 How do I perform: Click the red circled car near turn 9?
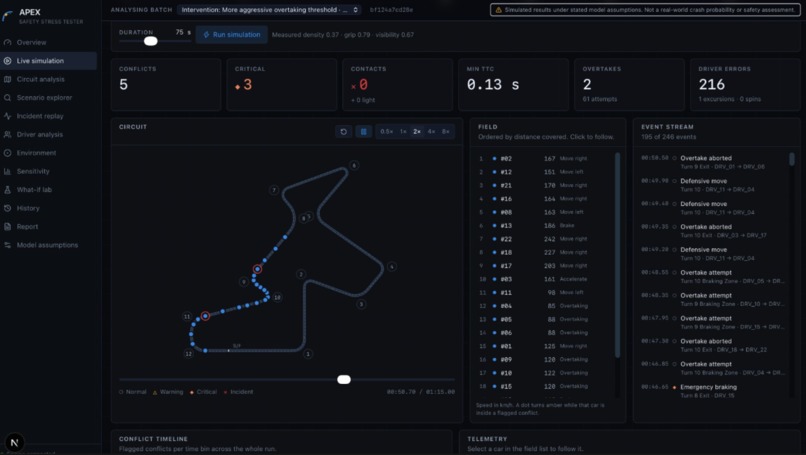257,269
